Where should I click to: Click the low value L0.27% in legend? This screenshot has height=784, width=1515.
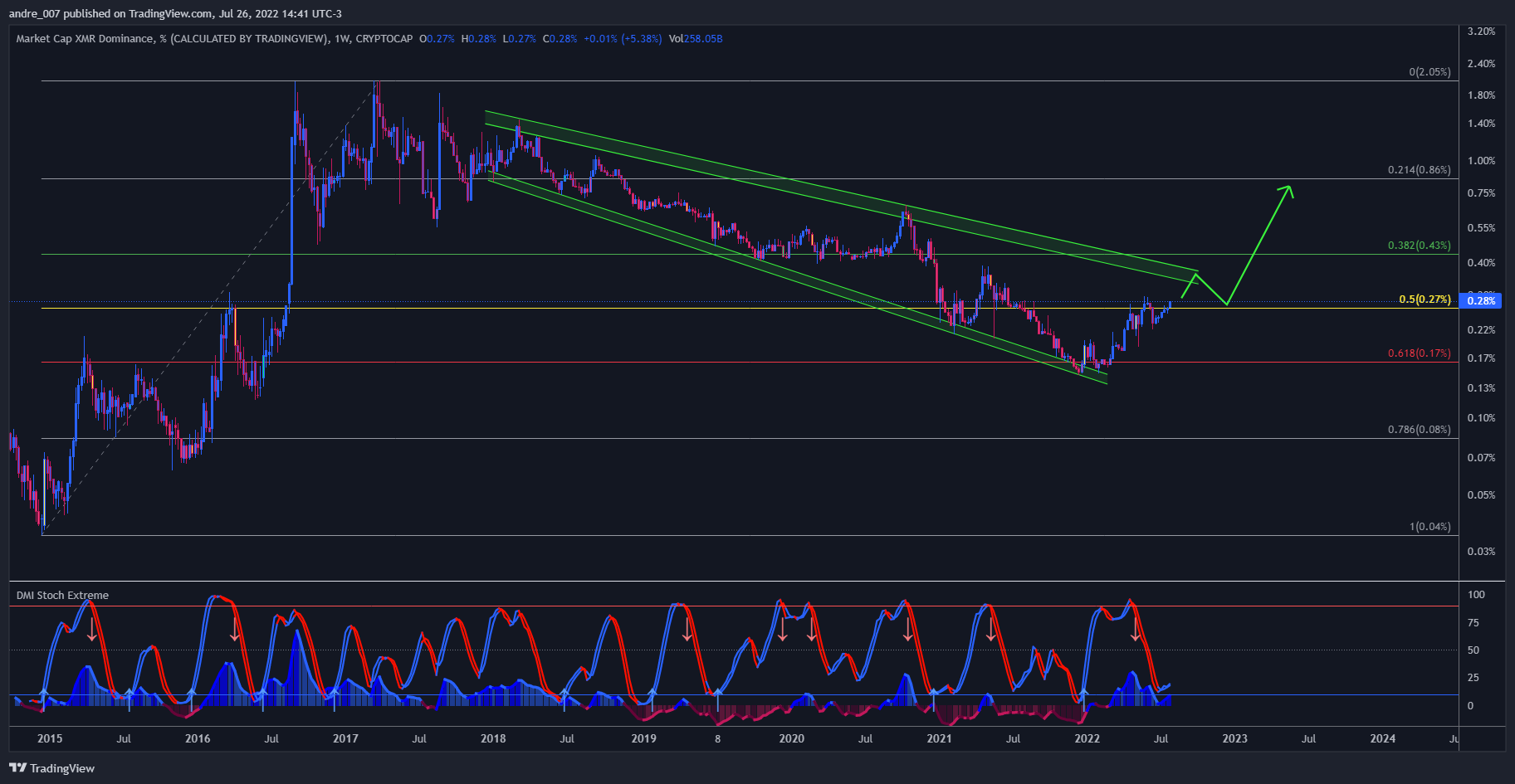[x=520, y=38]
